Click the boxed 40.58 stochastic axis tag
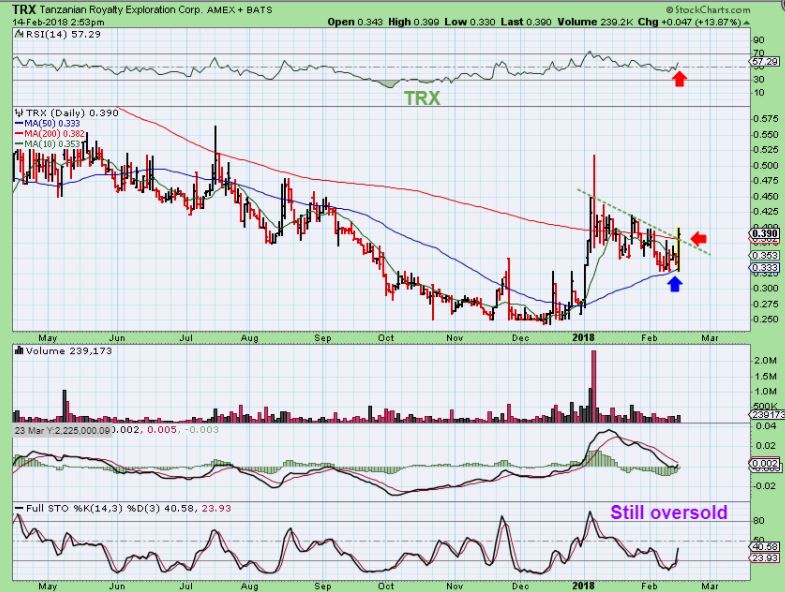Viewport: 785px width, 592px height. coord(765,547)
